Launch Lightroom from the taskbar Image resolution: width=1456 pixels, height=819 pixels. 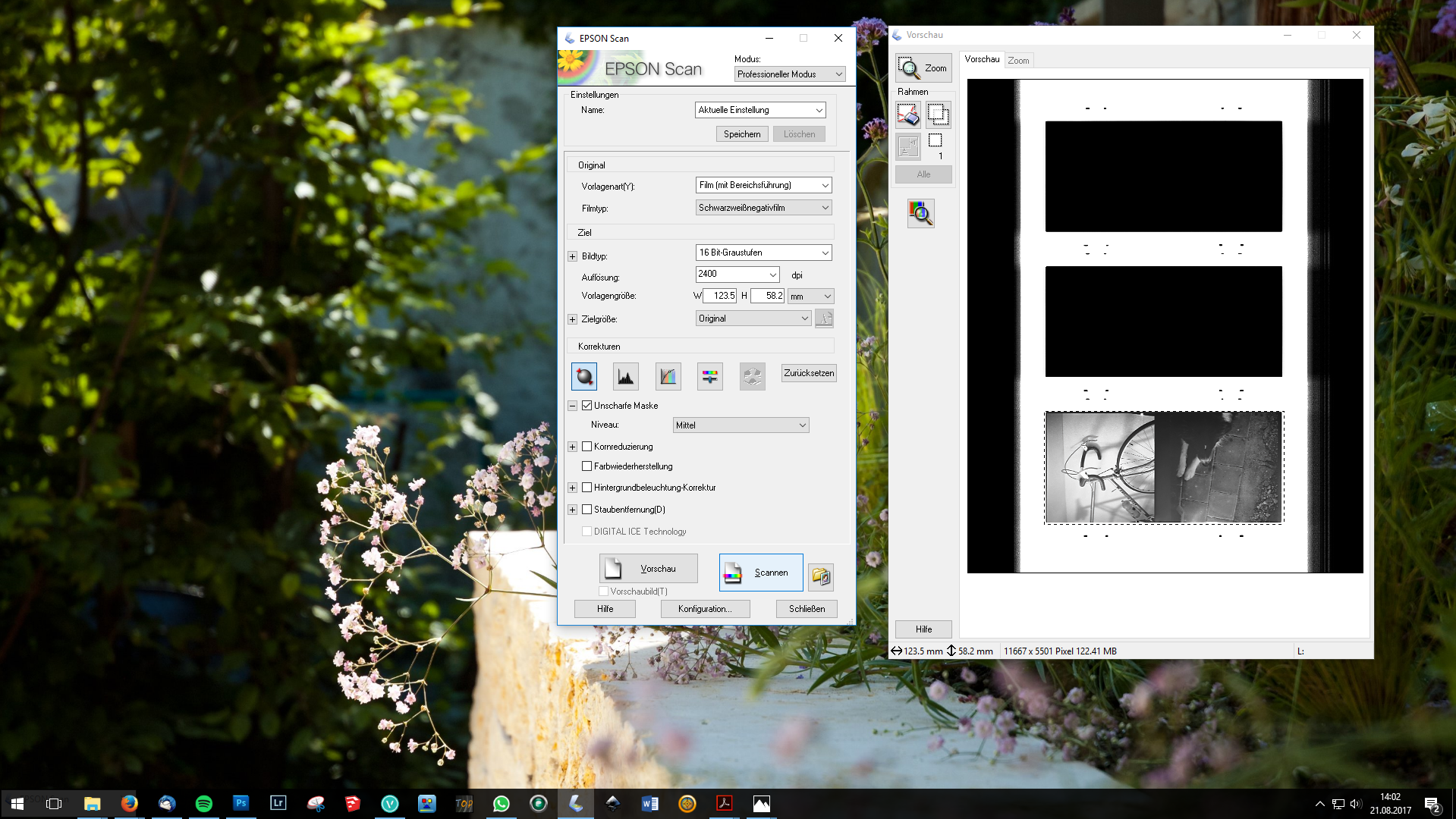278,803
